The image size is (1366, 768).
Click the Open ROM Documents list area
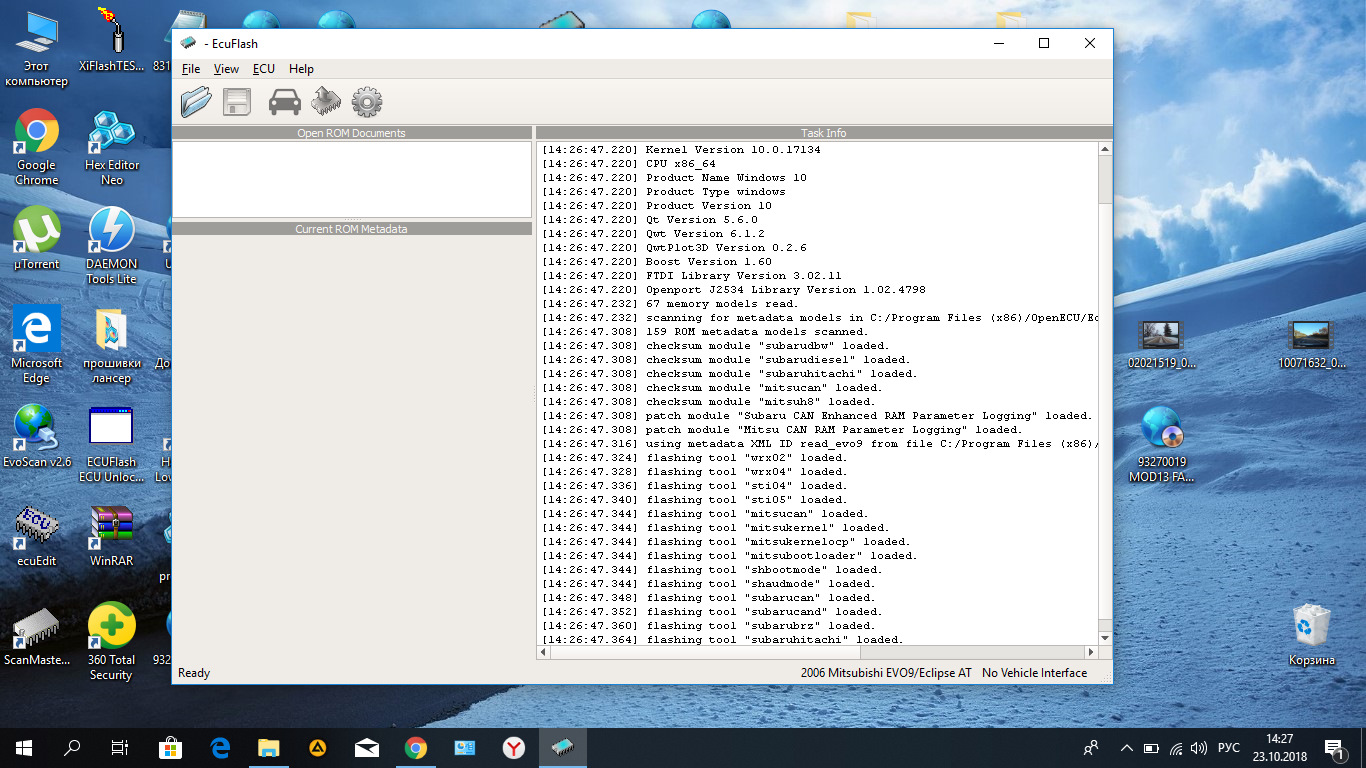[352, 179]
